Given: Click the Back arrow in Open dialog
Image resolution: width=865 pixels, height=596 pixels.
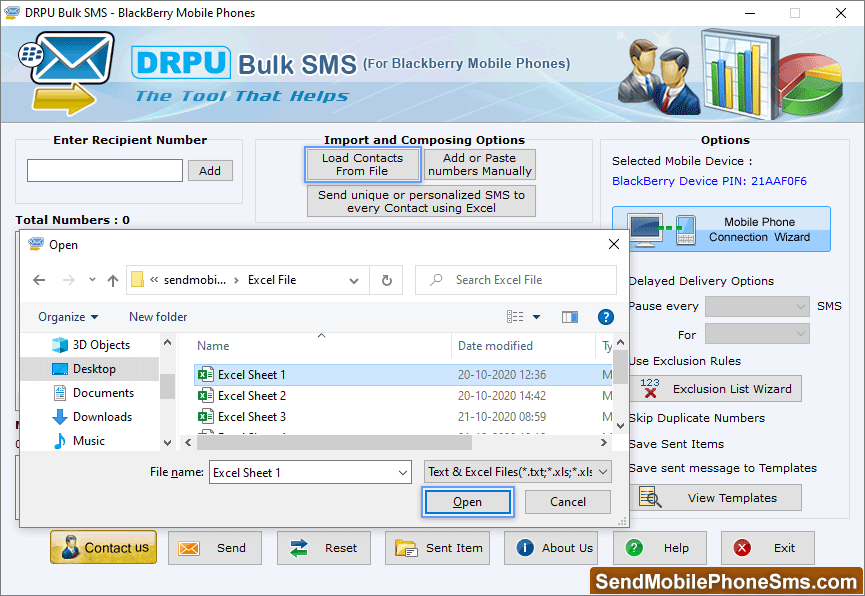Looking at the screenshot, I should (39, 280).
